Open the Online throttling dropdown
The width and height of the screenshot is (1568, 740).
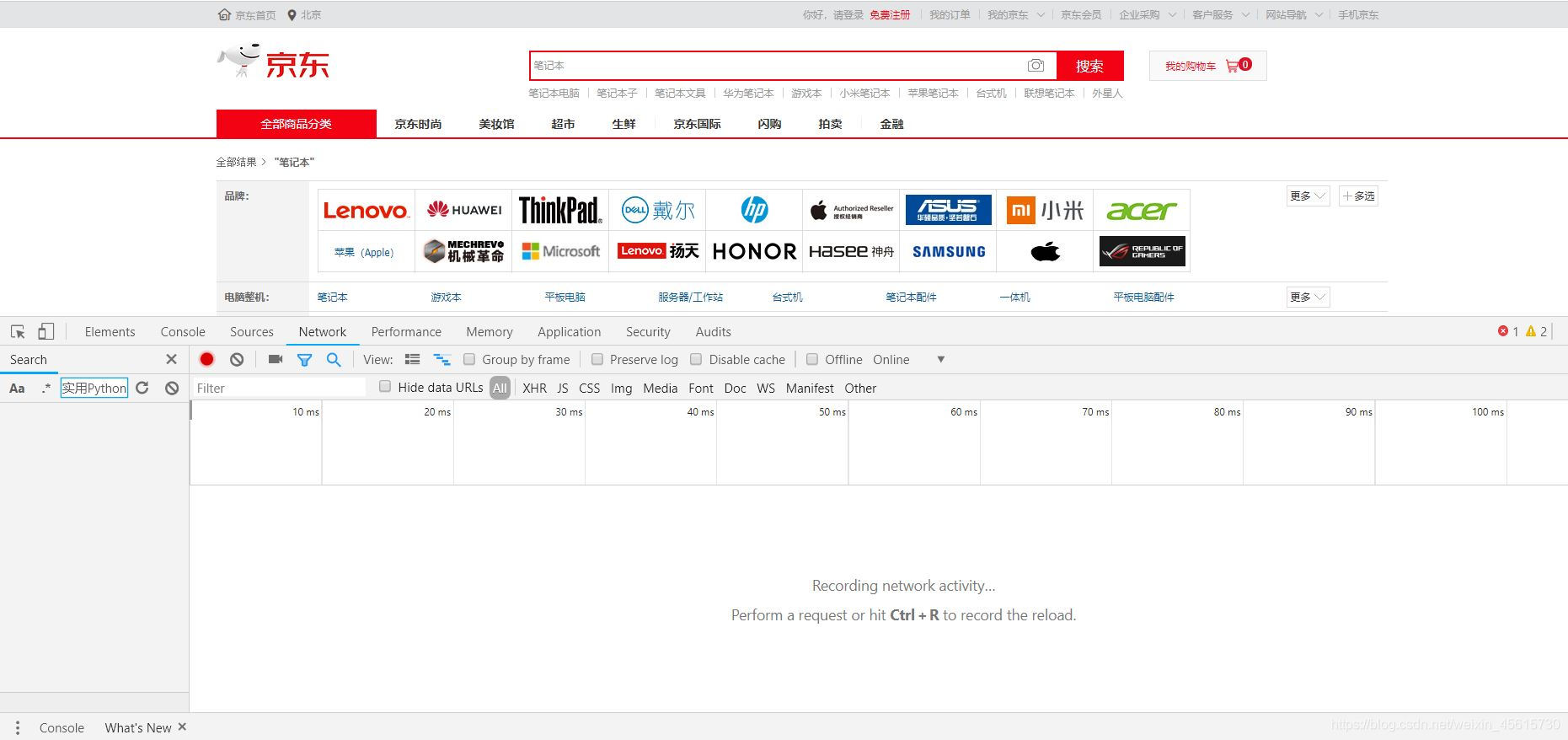pyautogui.click(x=908, y=360)
